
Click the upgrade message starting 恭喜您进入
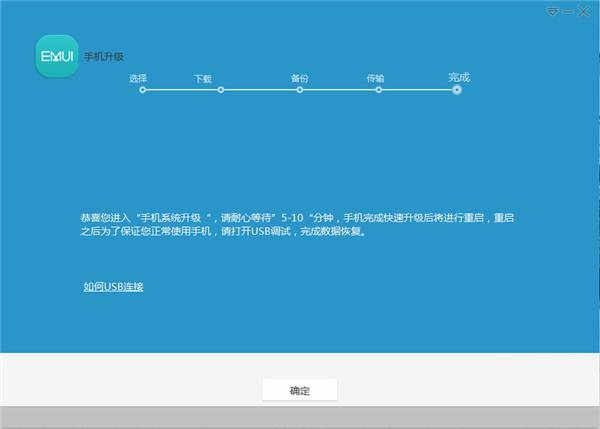(297, 224)
